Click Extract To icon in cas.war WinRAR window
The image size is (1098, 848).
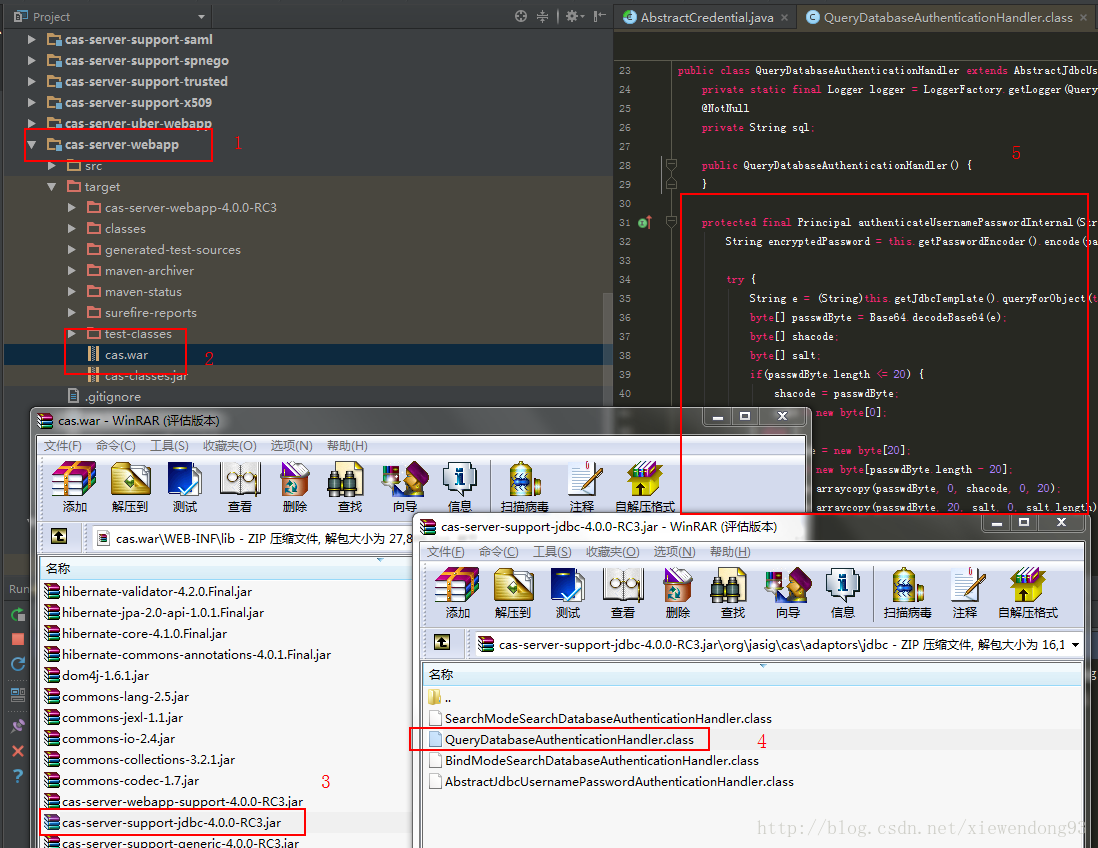(130, 480)
